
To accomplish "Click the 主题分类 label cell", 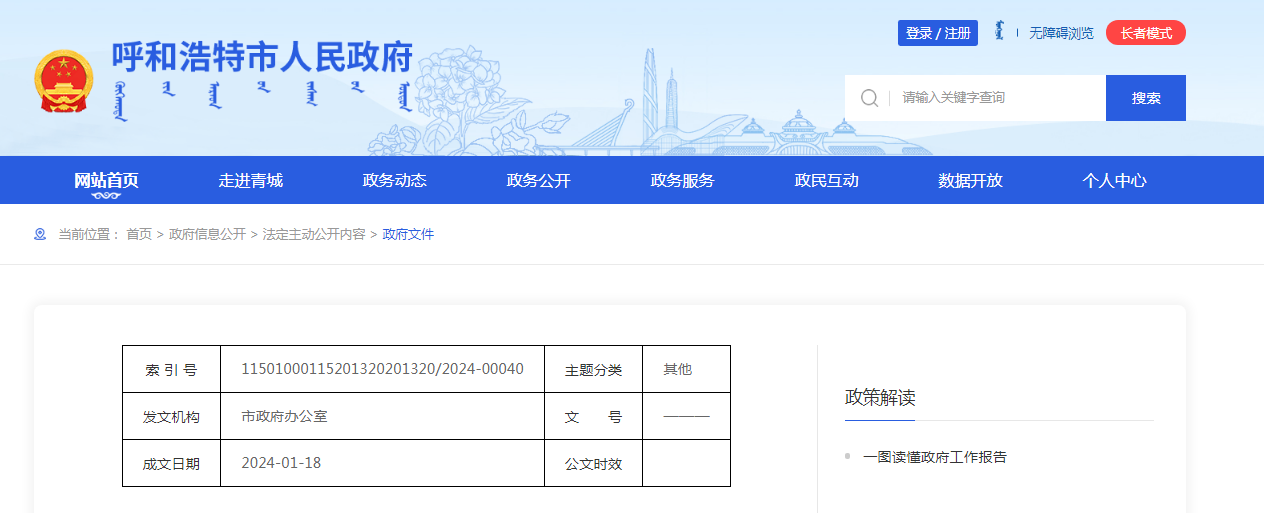I will pyautogui.click(x=593, y=370).
